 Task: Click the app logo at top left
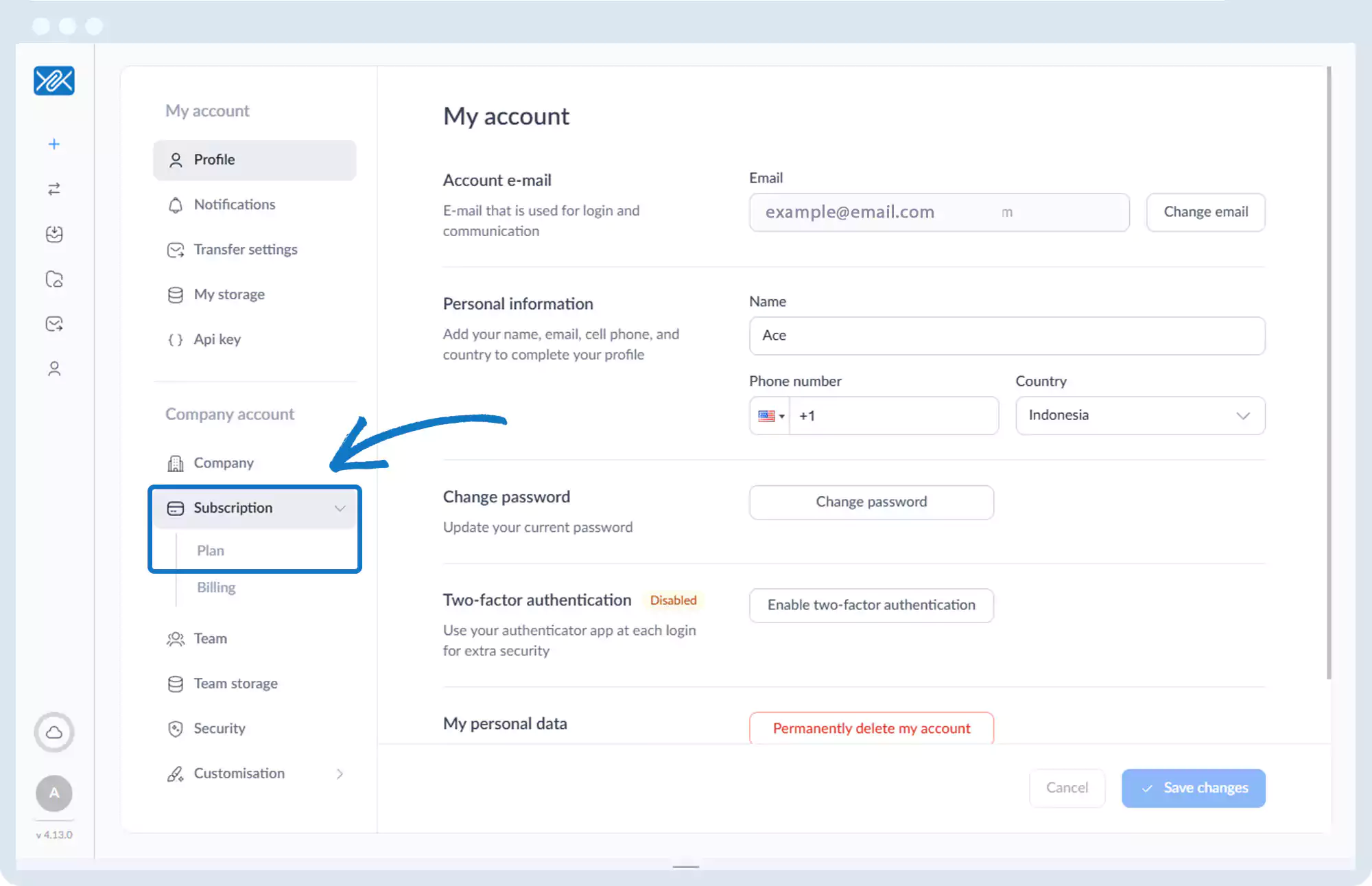click(x=54, y=81)
